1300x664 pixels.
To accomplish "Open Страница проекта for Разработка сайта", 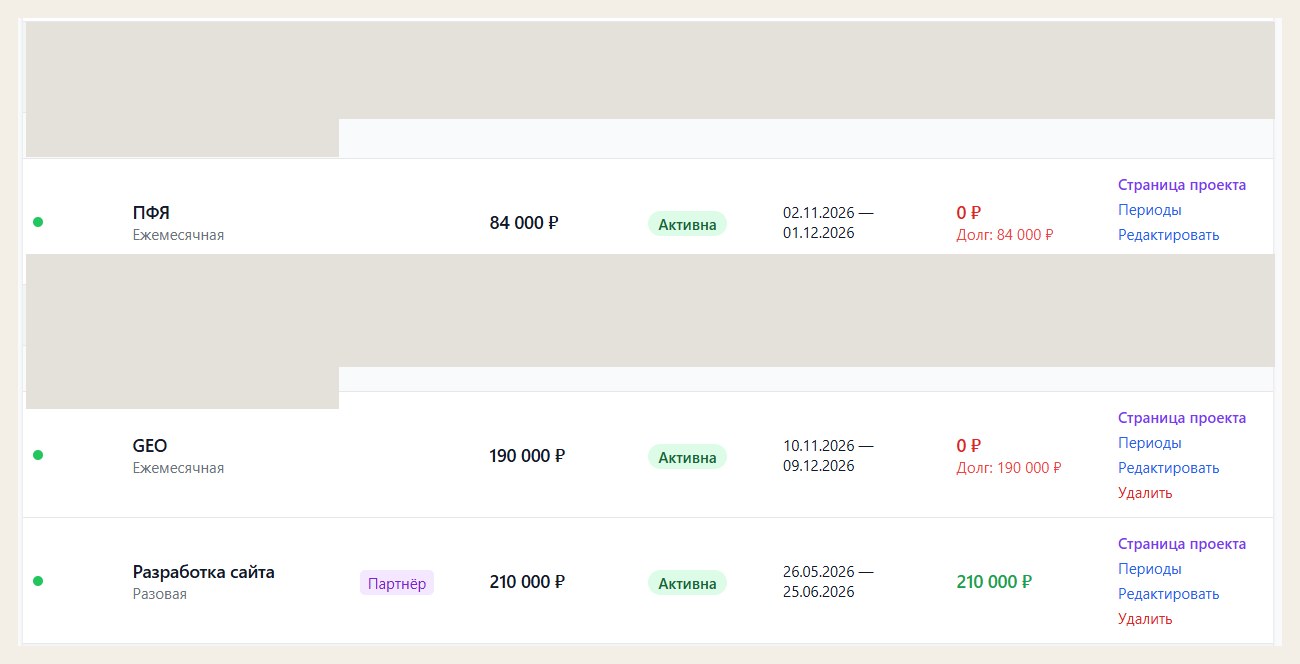I will (1182, 544).
